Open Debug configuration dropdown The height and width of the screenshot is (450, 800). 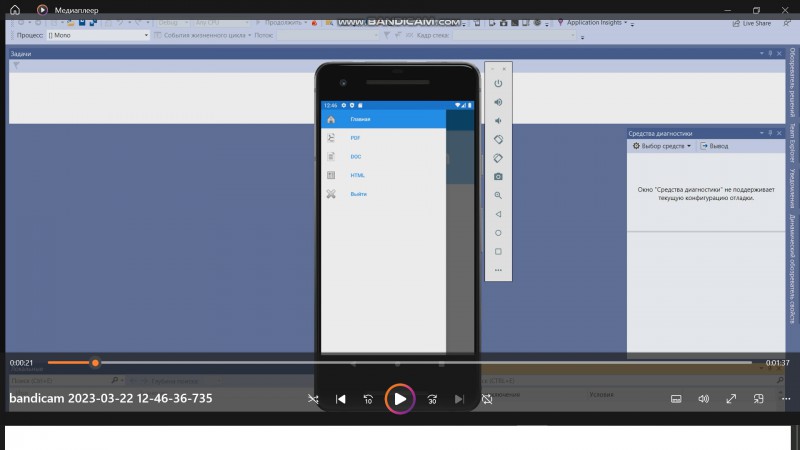(173, 22)
